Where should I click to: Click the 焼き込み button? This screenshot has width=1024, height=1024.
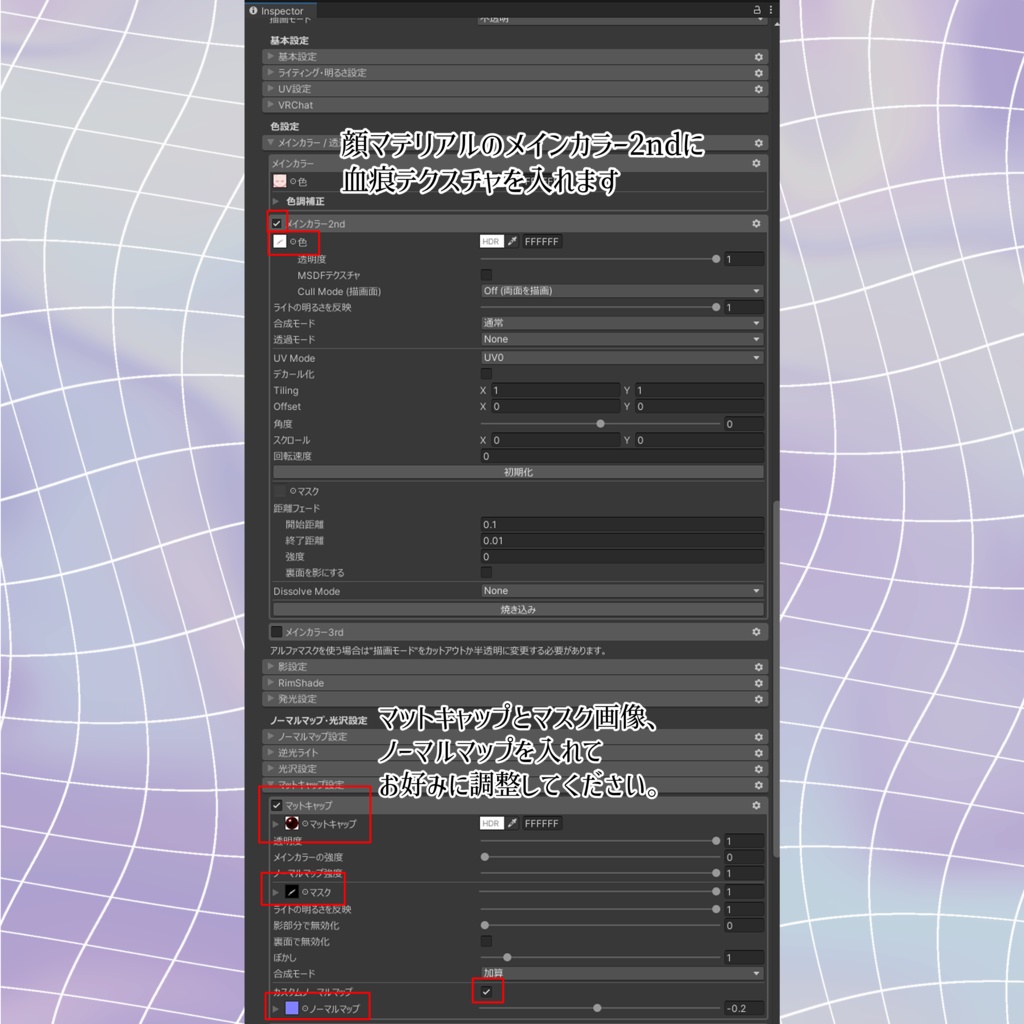coord(519,609)
